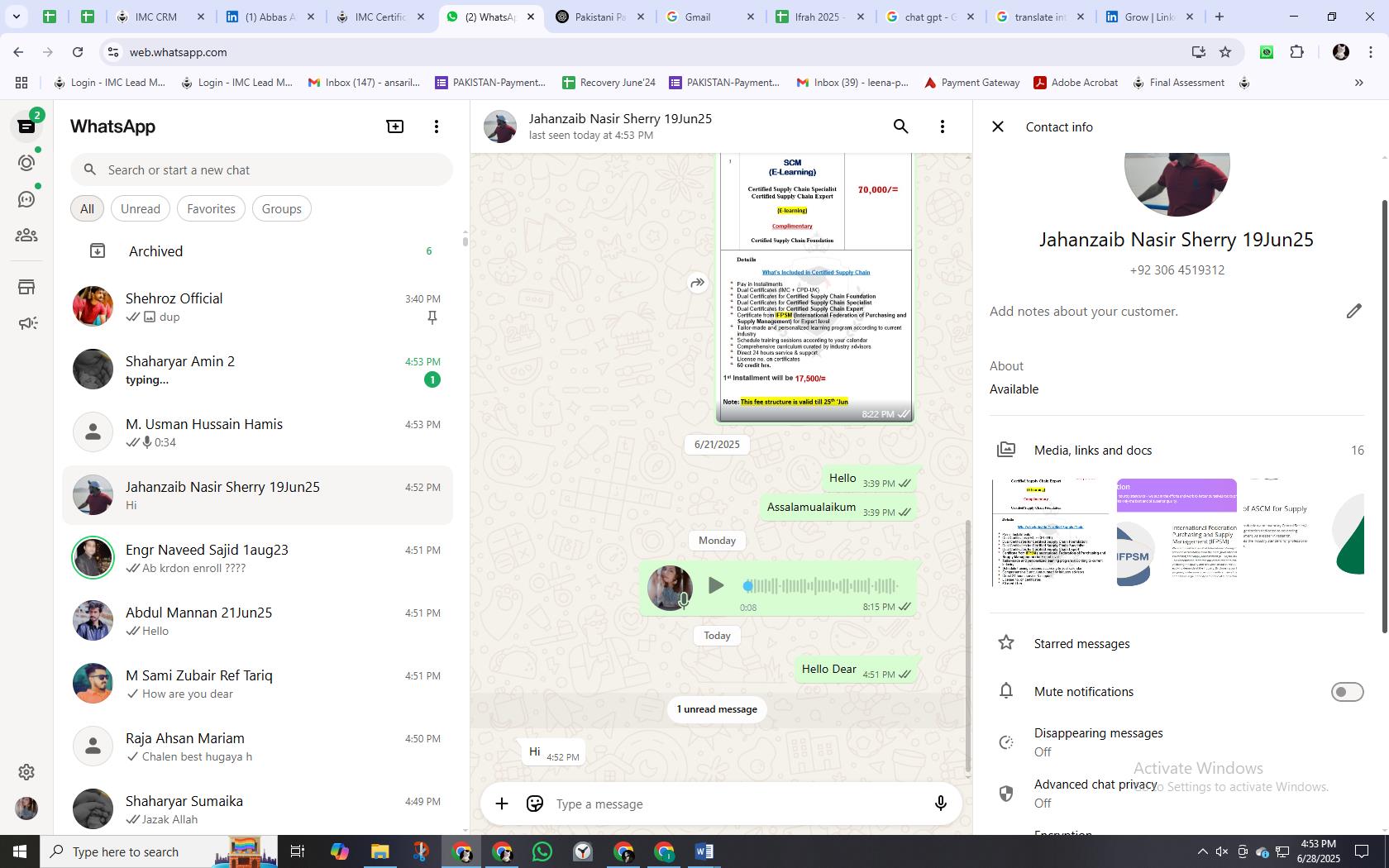1389x868 pixels.
Task: Open Starred messages
Action: 1177,643
